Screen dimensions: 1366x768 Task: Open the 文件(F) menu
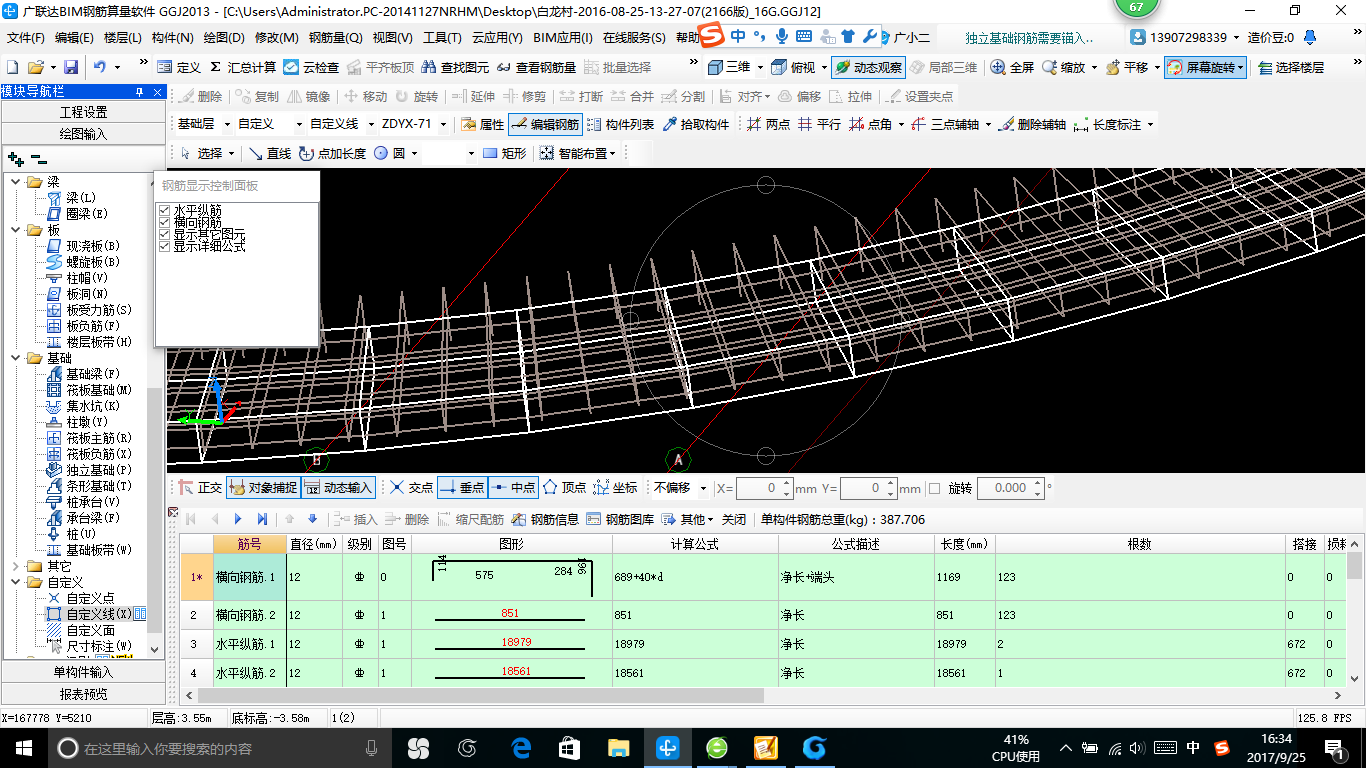tap(25, 38)
